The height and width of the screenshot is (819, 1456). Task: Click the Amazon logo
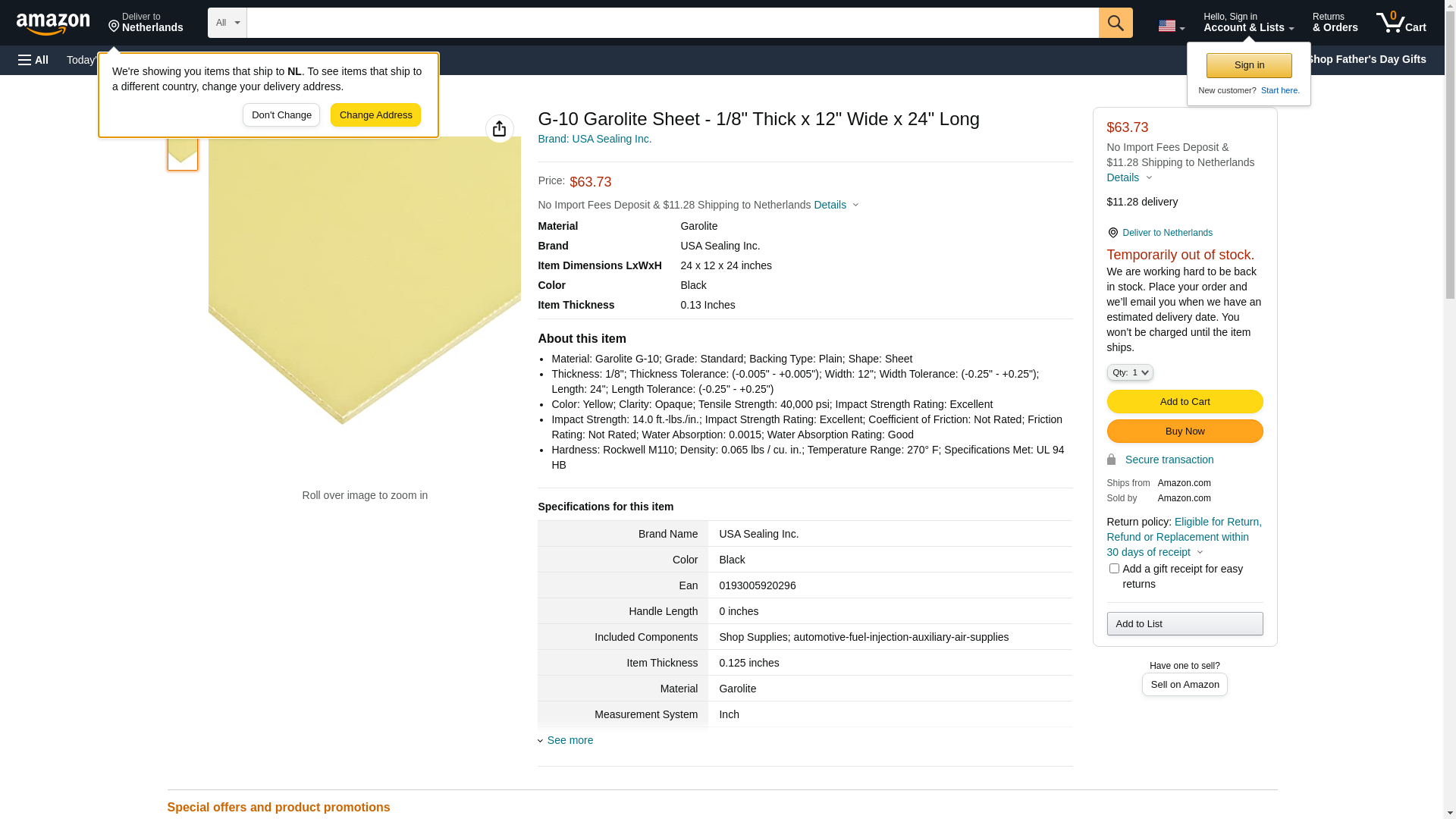[x=53, y=24]
